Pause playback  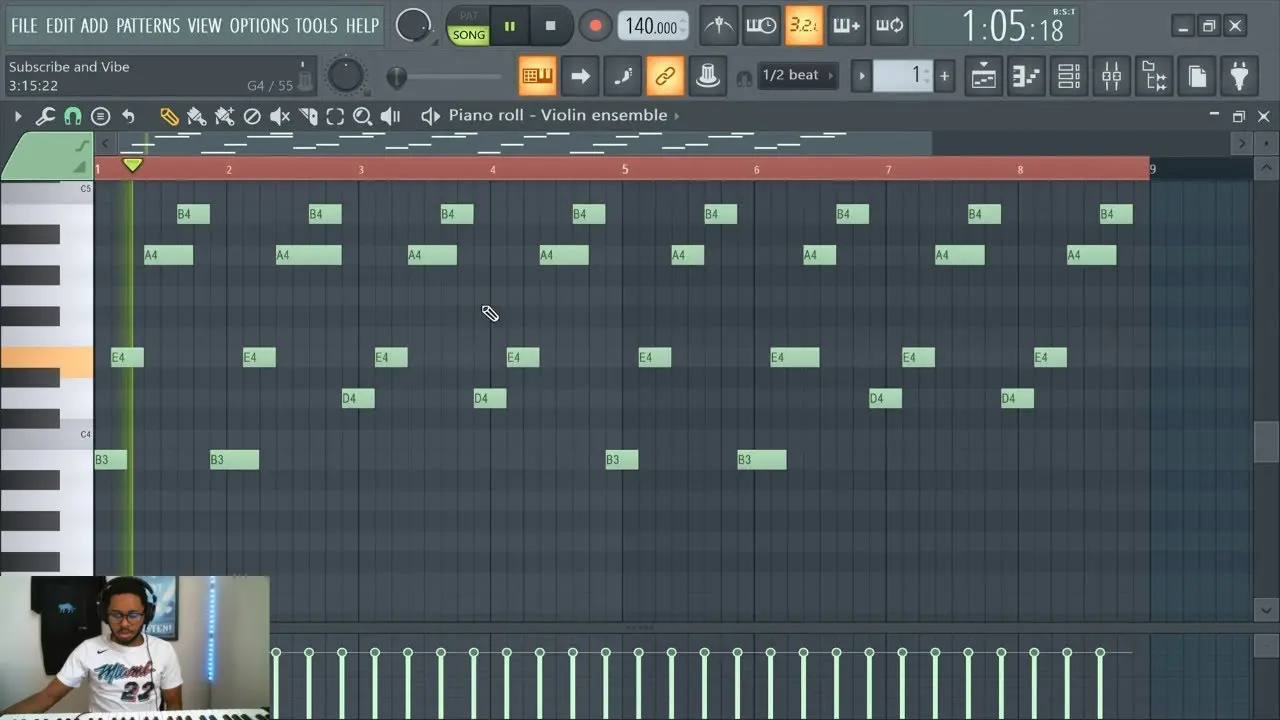tap(510, 26)
